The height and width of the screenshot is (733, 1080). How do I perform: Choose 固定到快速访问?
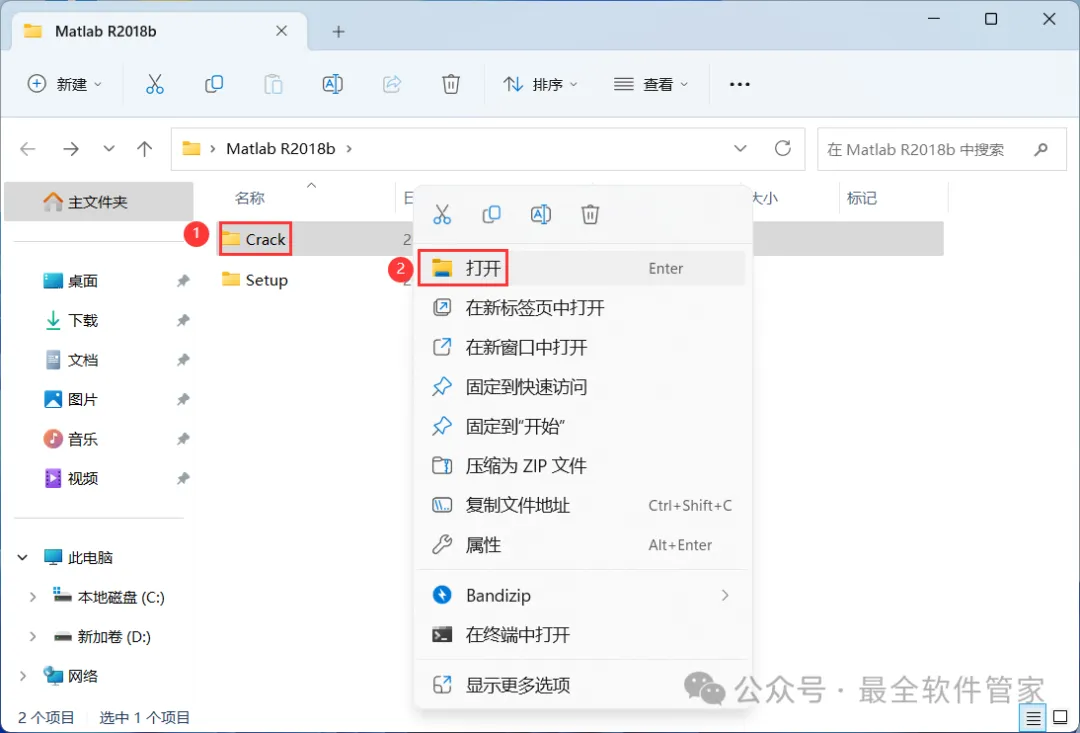(583, 386)
